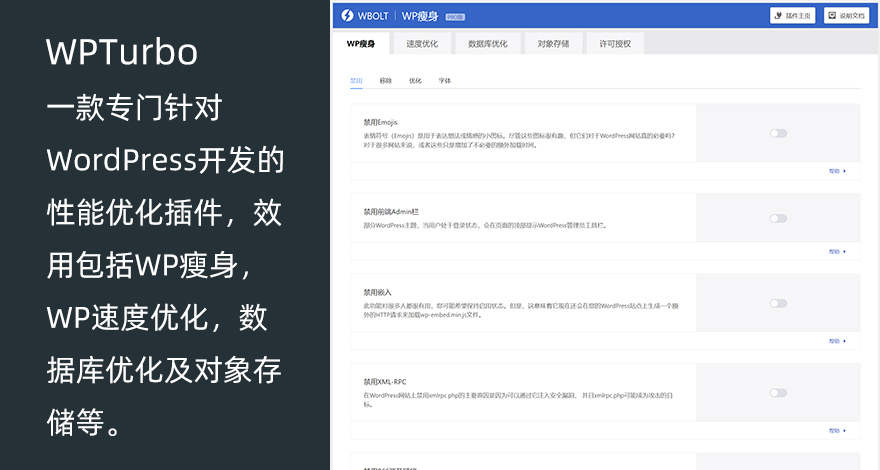This screenshot has height=470, width=880.
Task: Click the 禁用XML-RPC setting title
Action: (384, 382)
